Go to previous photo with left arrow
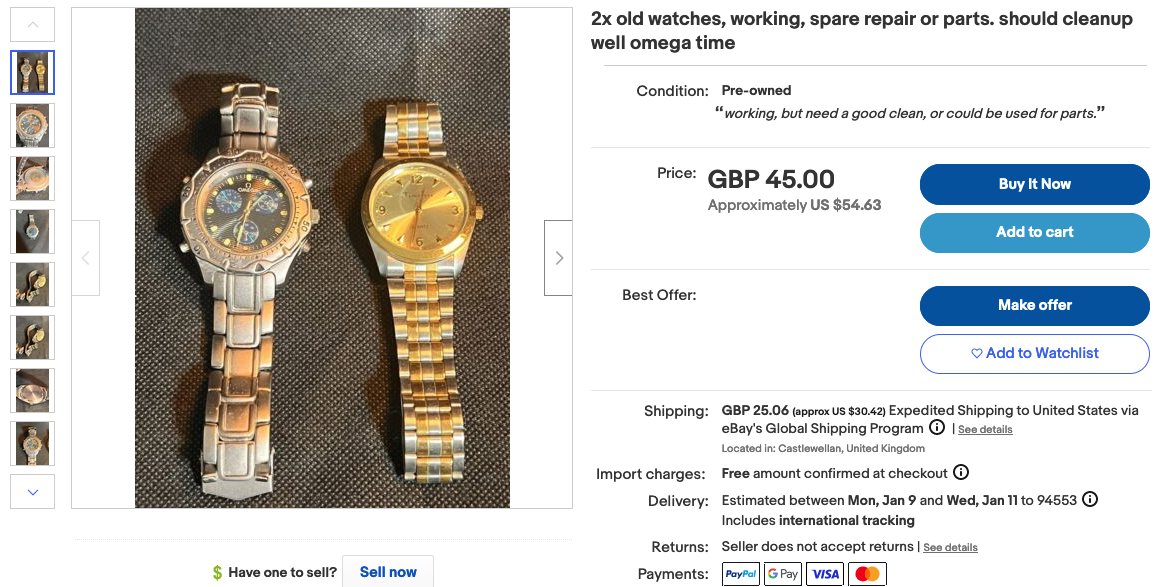This screenshot has height=587, width=1164. (86, 258)
